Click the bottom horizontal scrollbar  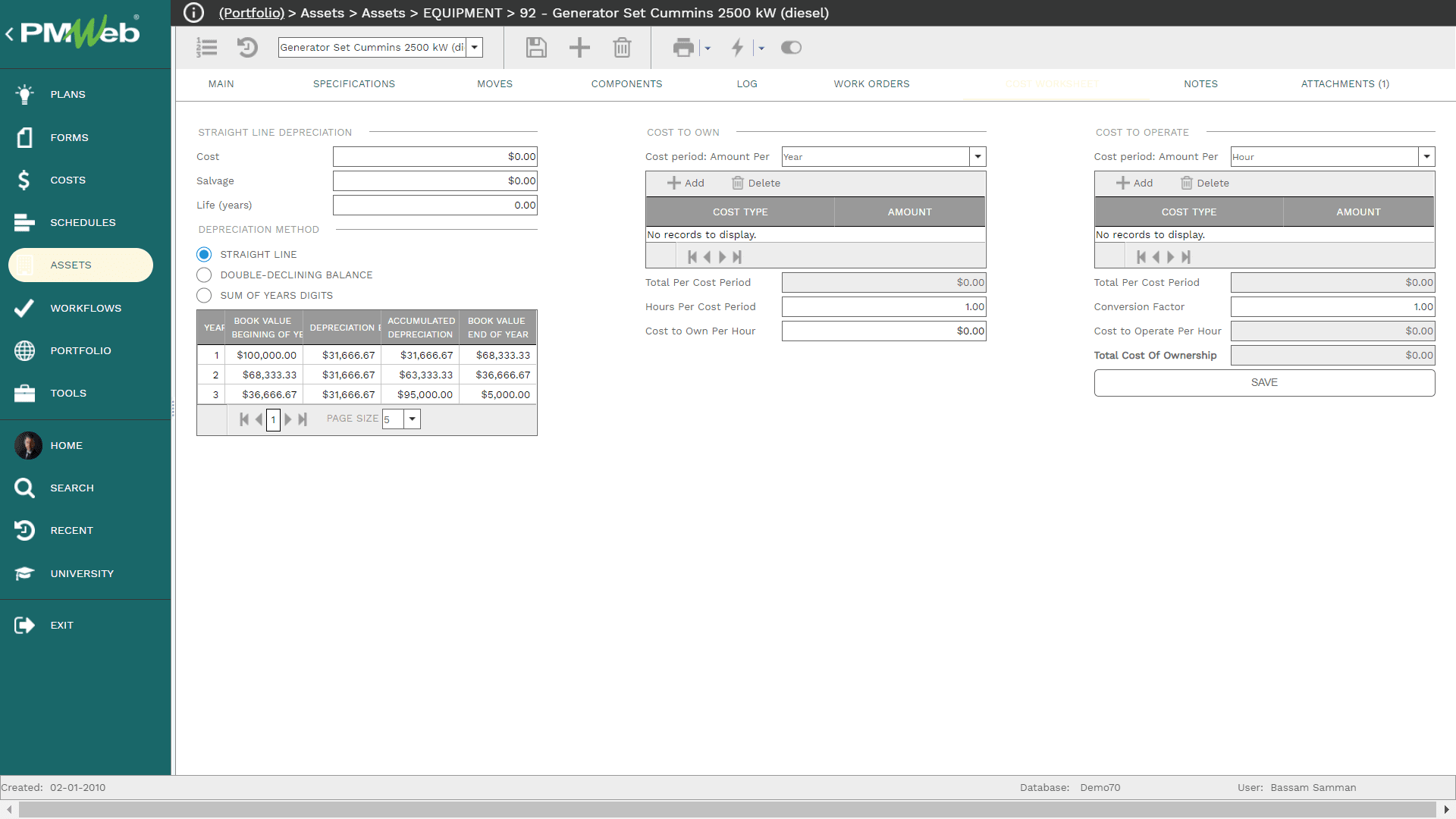tap(728, 810)
